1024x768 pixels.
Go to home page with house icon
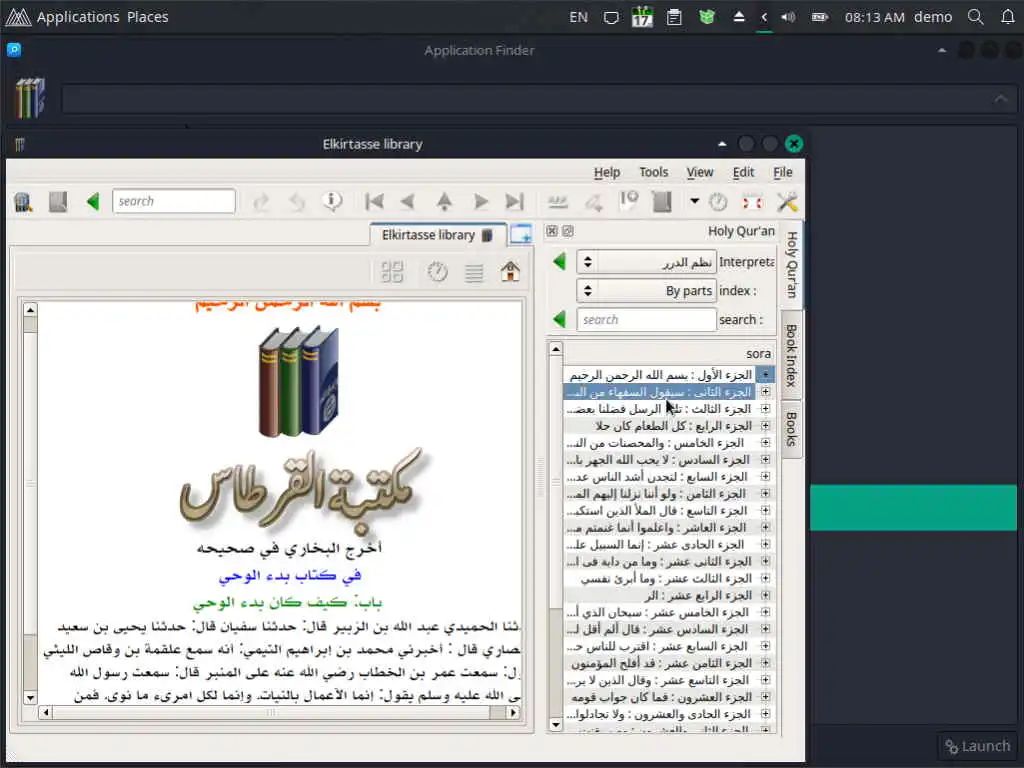point(510,272)
